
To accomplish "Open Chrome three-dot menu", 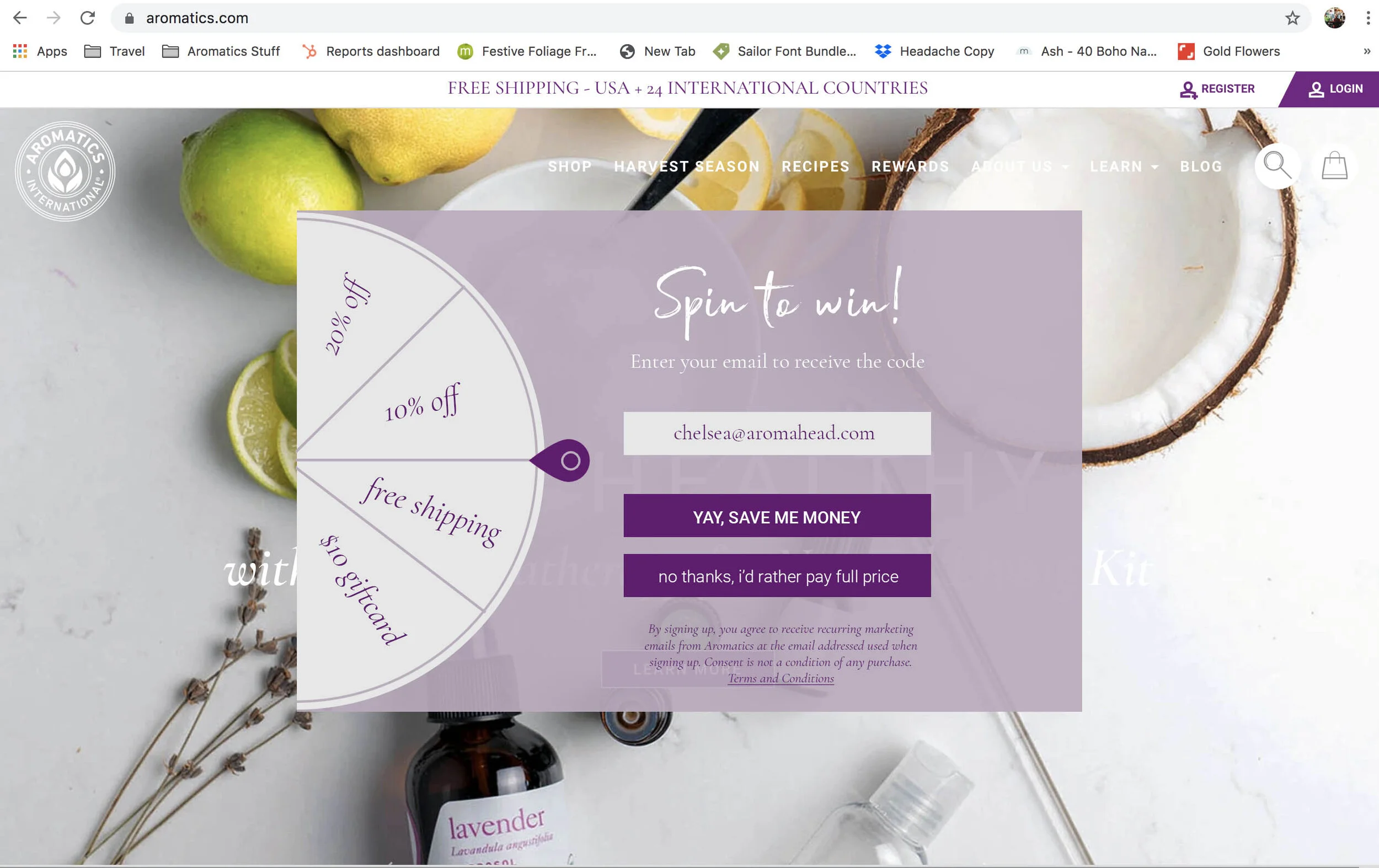I will (x=1367, y=18).
